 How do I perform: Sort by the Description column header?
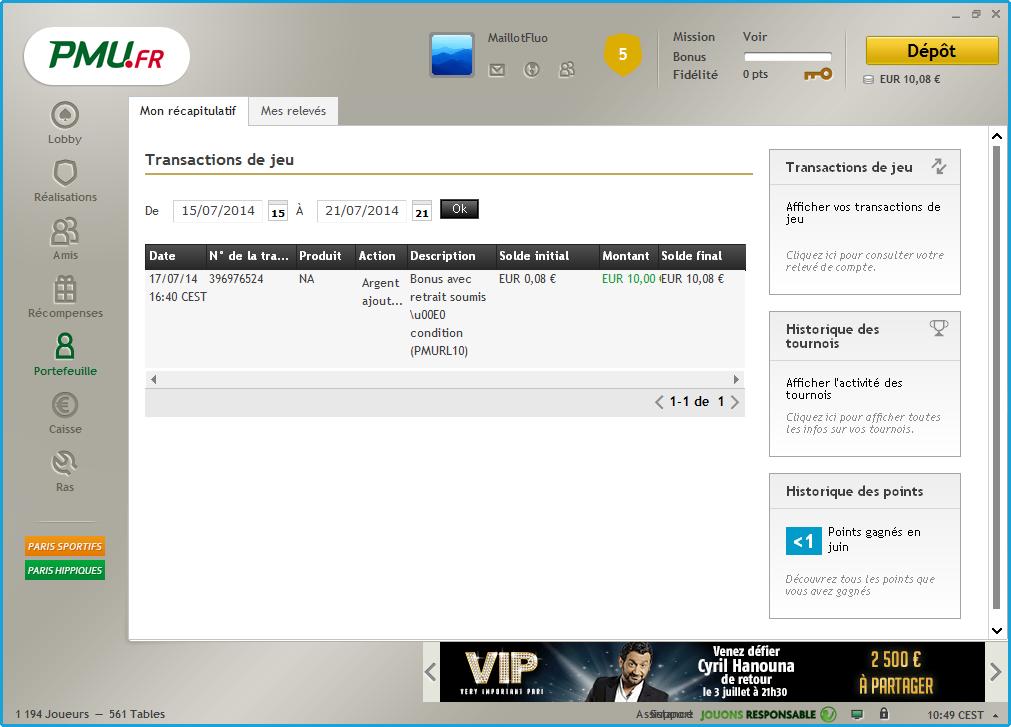451,256
